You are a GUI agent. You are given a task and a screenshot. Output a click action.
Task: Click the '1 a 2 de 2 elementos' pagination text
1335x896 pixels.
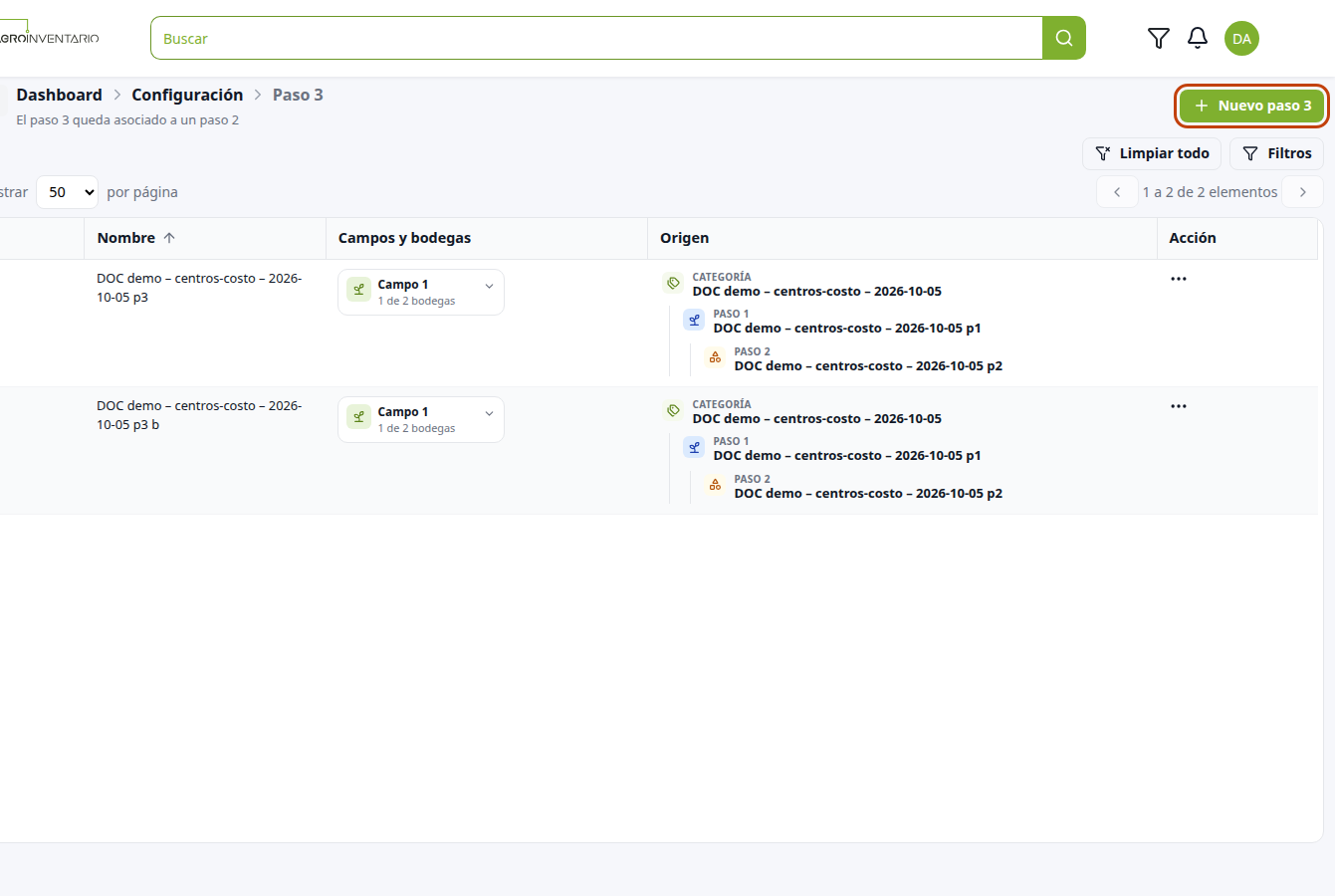(x=1210, y=192)
